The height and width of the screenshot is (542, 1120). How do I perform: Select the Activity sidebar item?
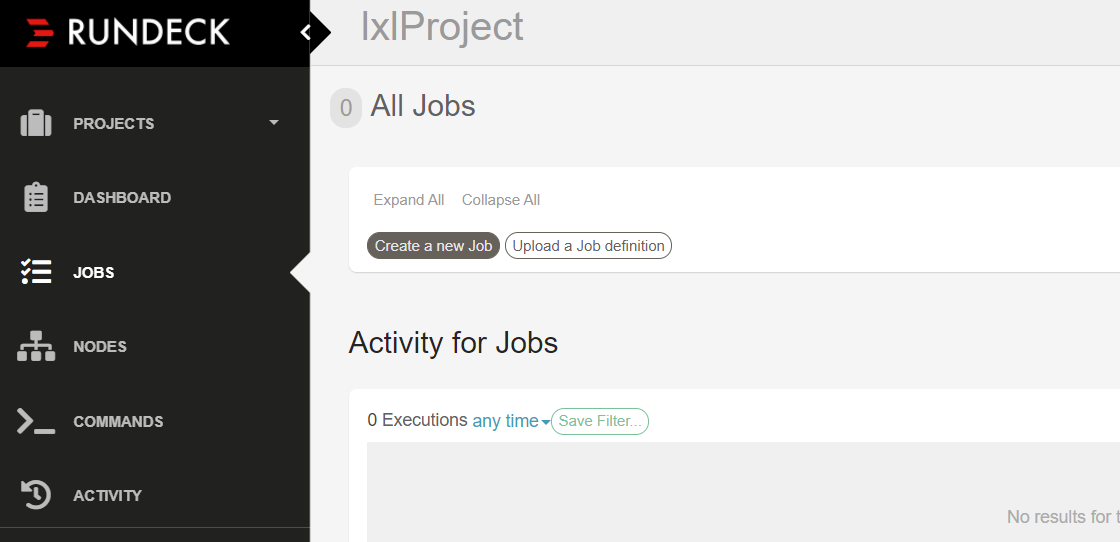tap(107, 495)
